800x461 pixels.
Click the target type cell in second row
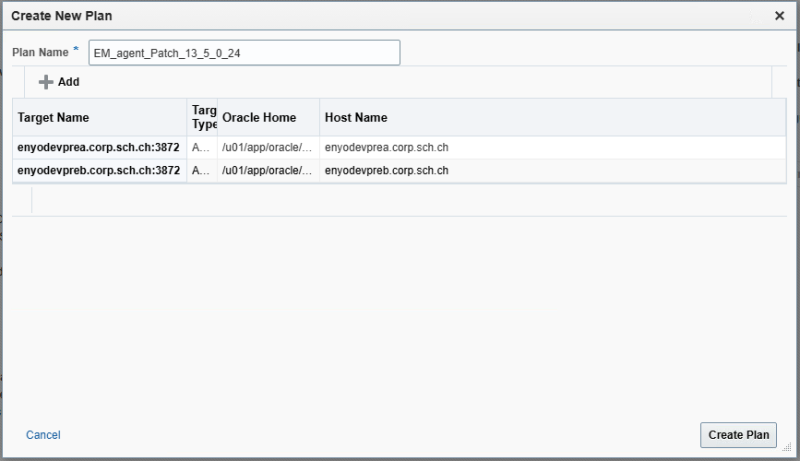point(201,171)
